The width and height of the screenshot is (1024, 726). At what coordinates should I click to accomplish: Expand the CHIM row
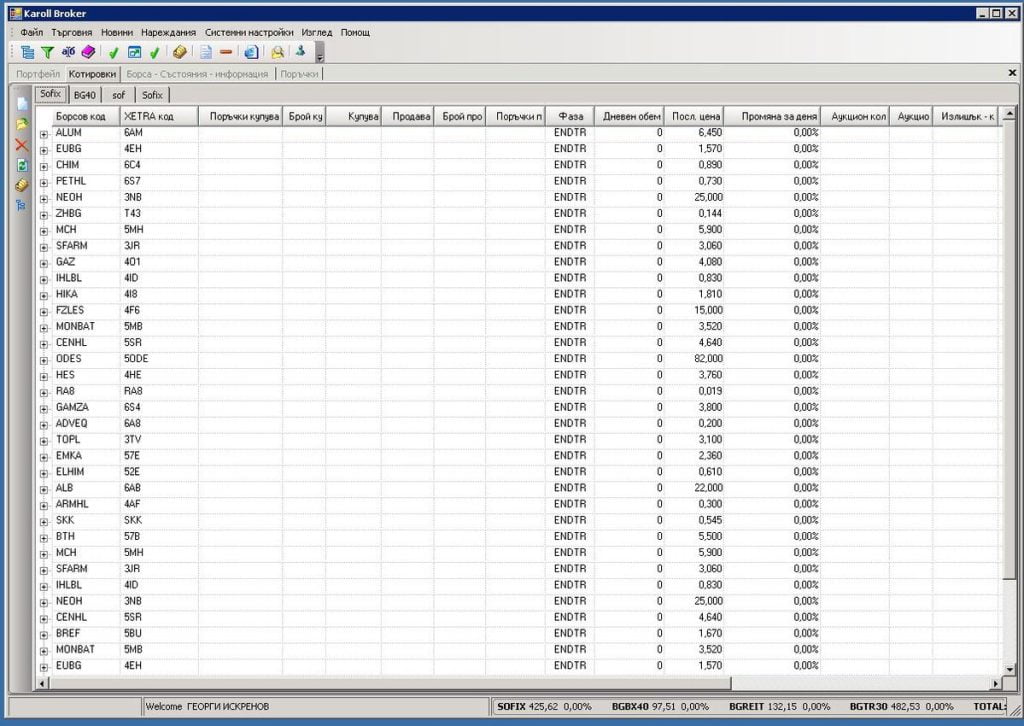click(x=44, y=166)
